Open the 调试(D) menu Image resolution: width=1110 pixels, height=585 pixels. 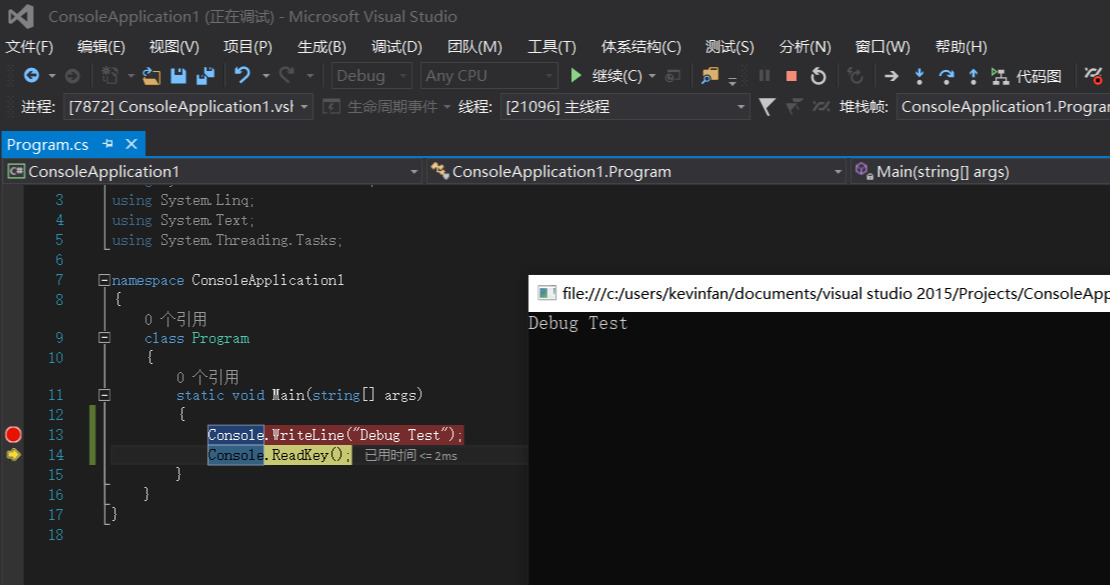tap(397, 46)
